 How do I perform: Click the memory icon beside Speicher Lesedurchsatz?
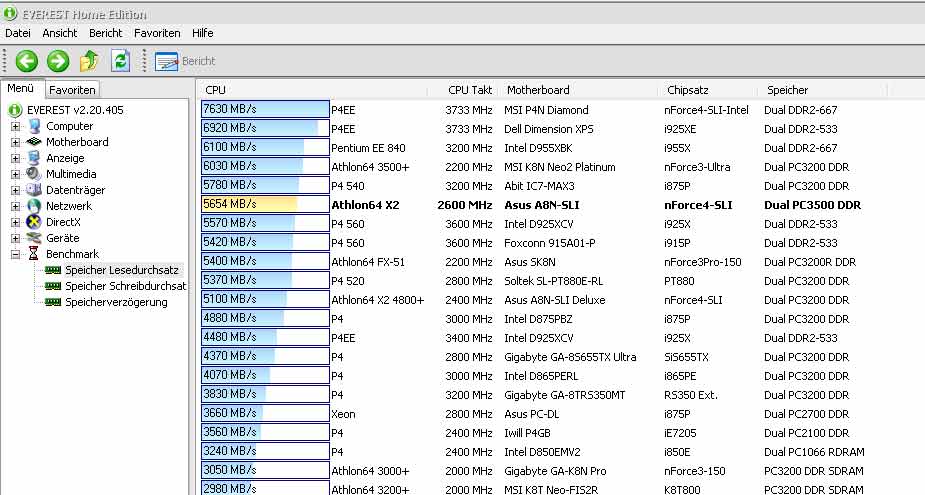pos(53,270)
